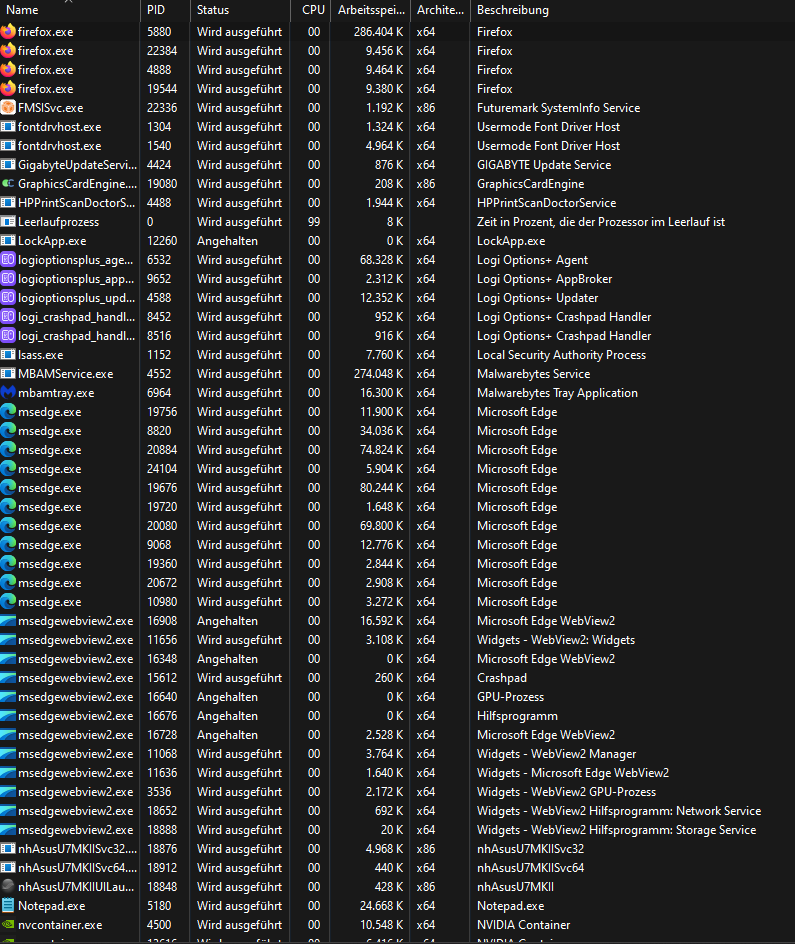Screen dimensions: 795x944
Task: Click the 286.404 K memory value
Action: pyautogui.click(x=379, y=31)
